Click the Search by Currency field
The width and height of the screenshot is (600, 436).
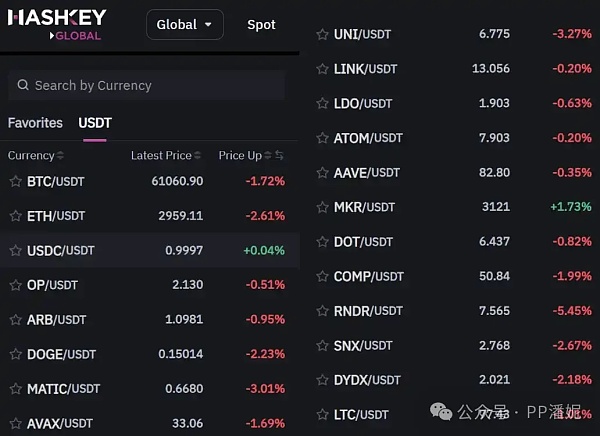click(150, 86)
